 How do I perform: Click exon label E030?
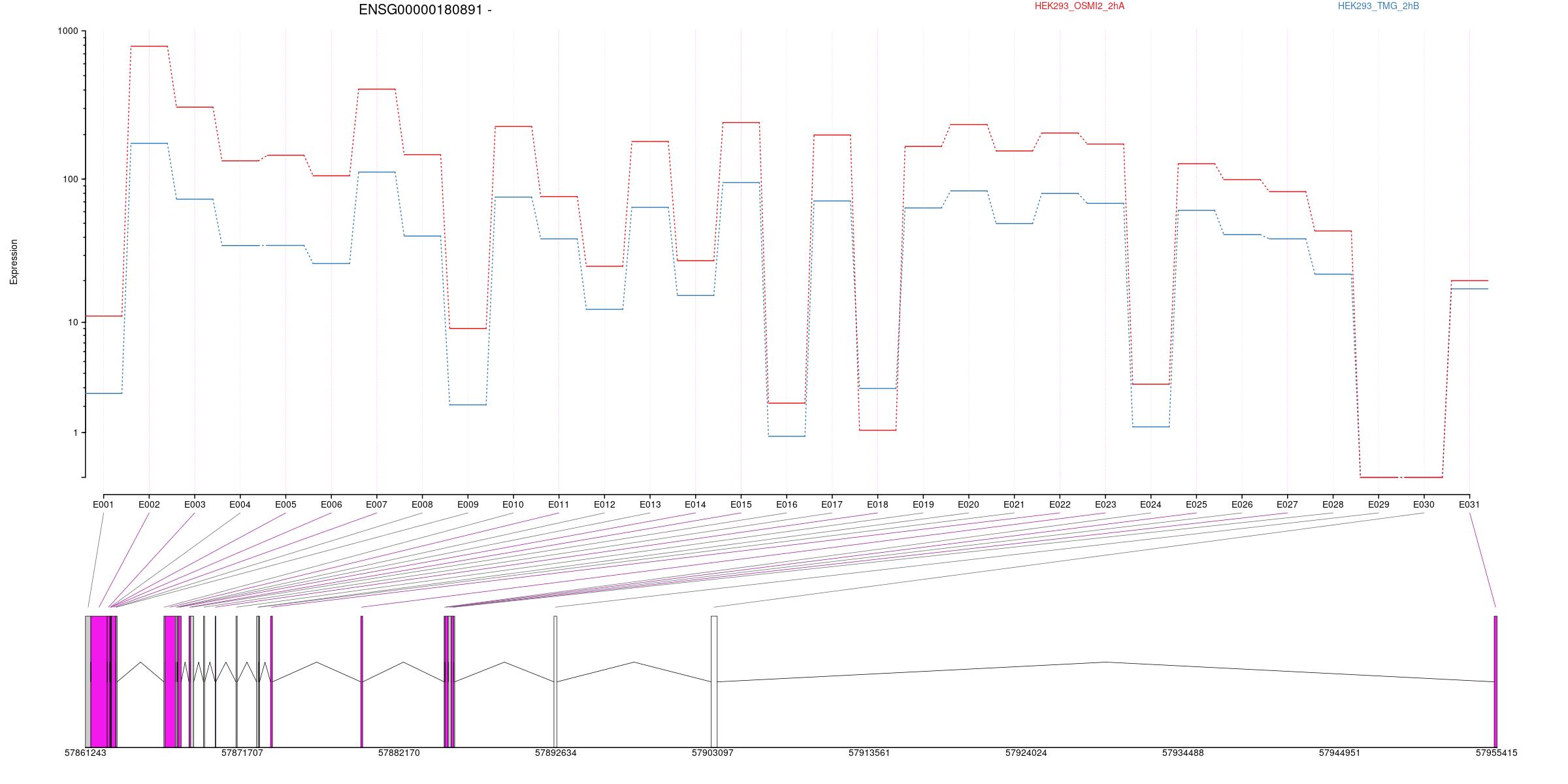(x=1424, y=504)
